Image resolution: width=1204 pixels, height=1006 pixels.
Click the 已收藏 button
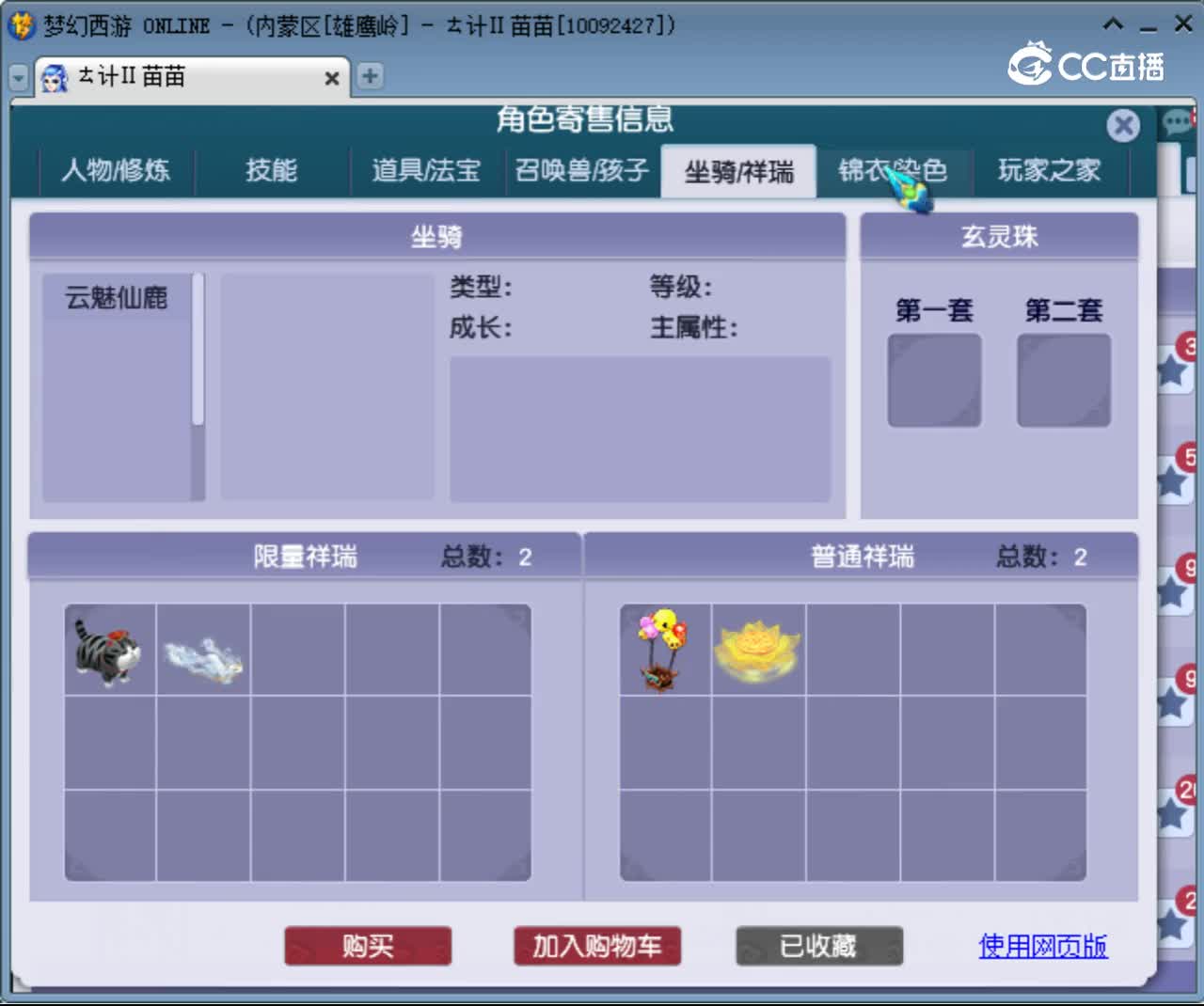[819, 946]
